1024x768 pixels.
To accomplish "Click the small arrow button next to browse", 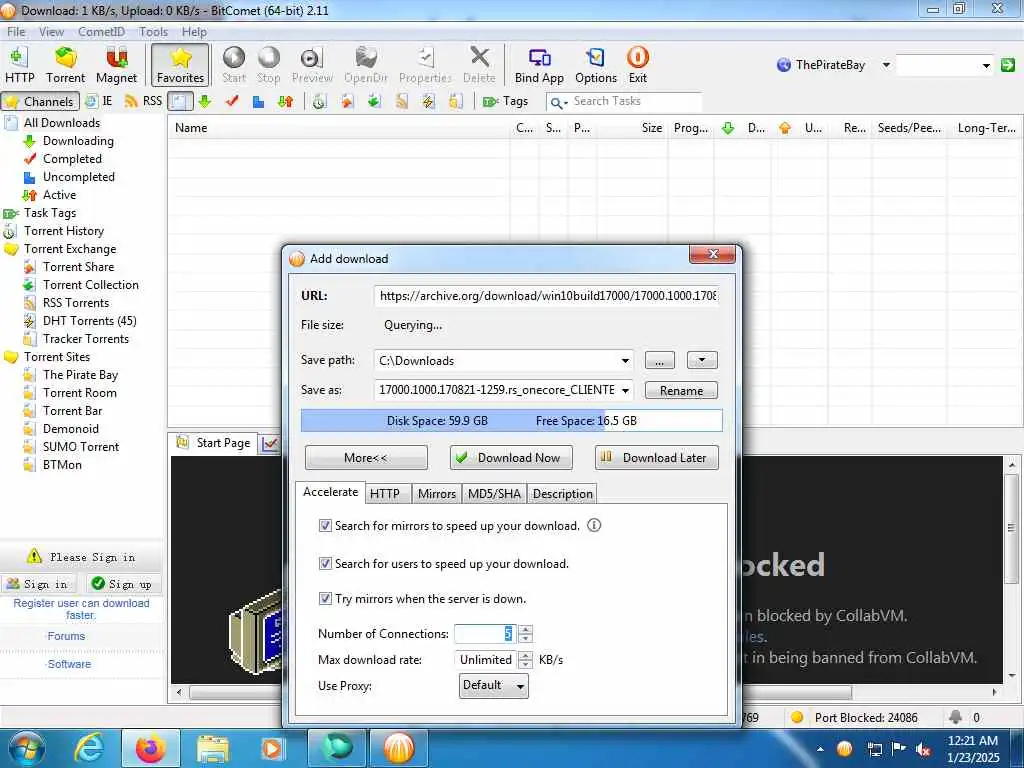I will (x=702, y=360).
